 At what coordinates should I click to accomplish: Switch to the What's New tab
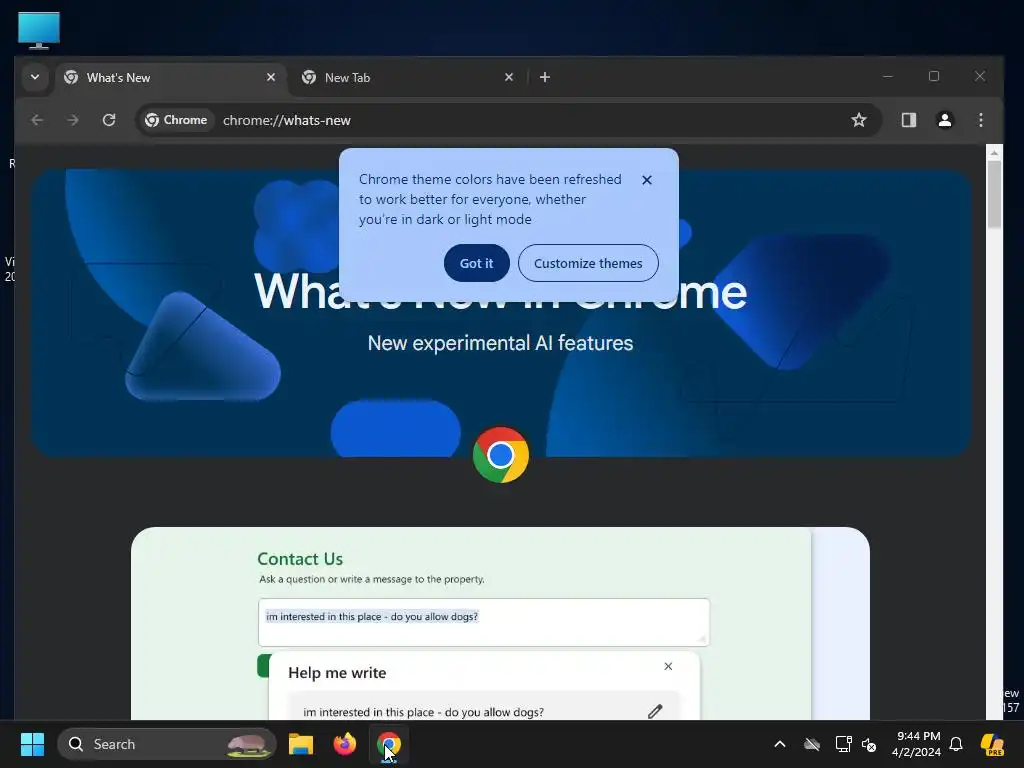pyautogui.click(x=171, y=78)
